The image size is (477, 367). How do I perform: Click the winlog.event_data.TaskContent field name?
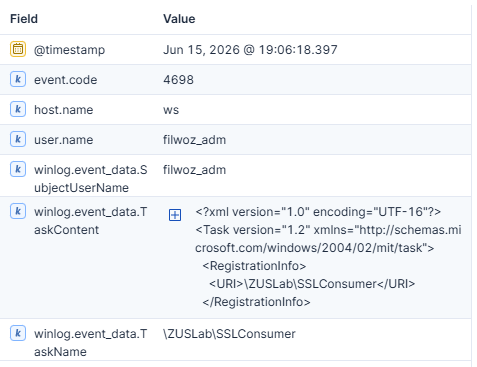(x=90, y=221)
